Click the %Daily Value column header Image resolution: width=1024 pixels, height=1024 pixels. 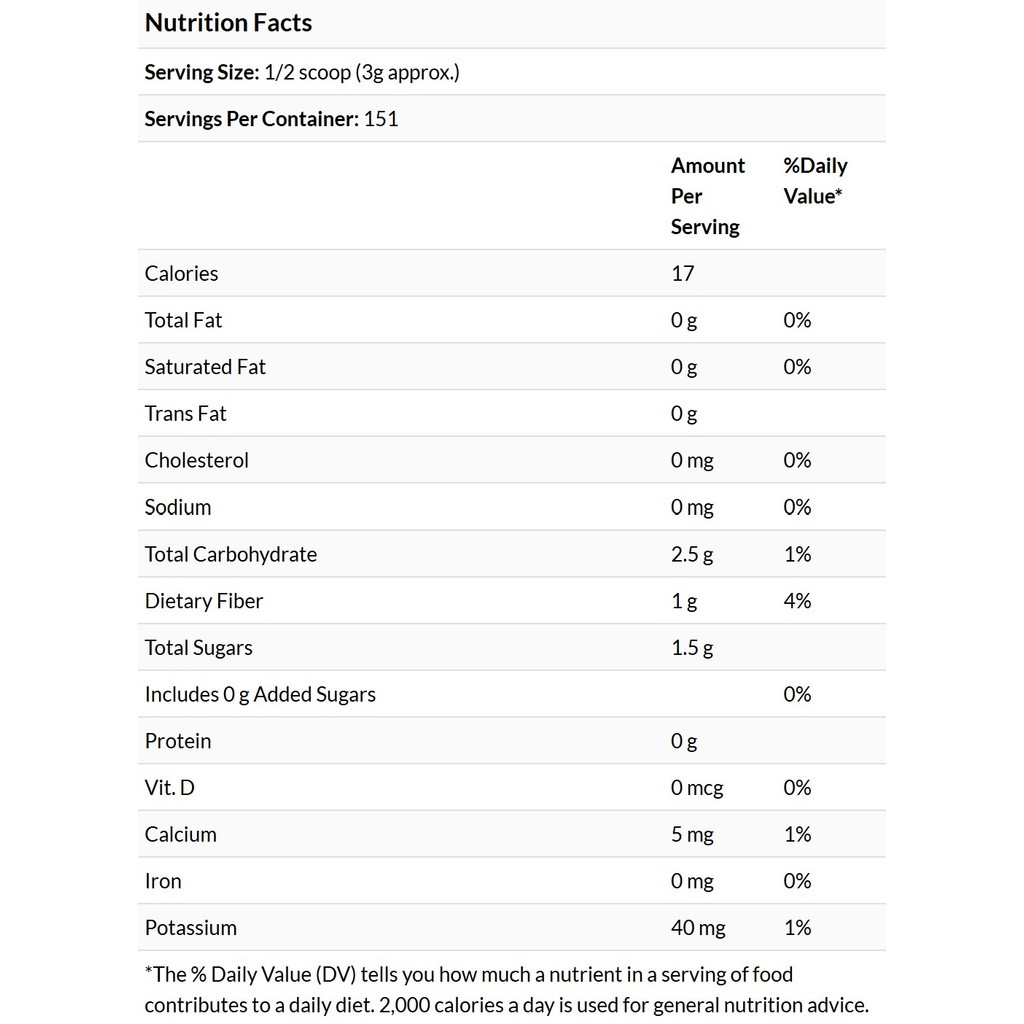tap(814, 181)
